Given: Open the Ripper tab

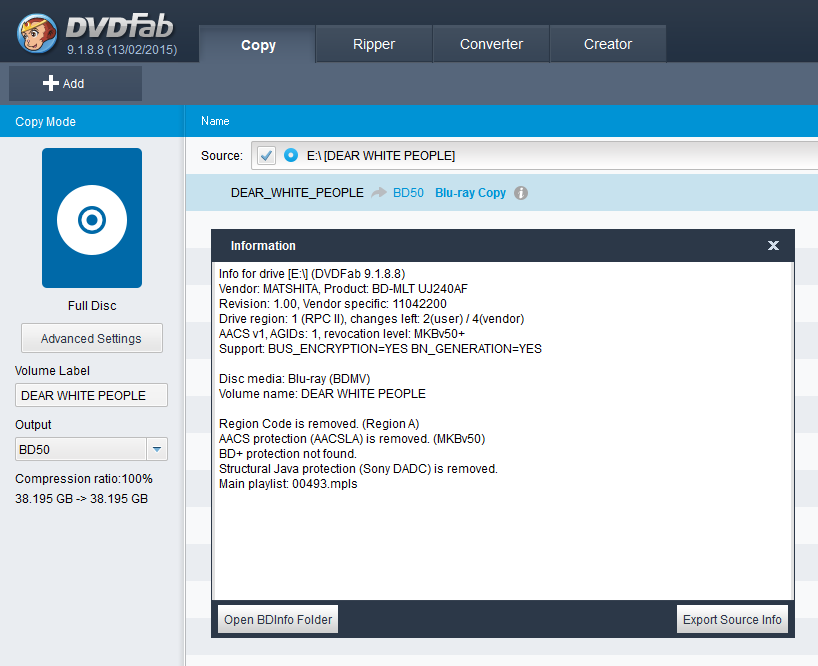Looking at the screenshot, I should tap(374, 44).
